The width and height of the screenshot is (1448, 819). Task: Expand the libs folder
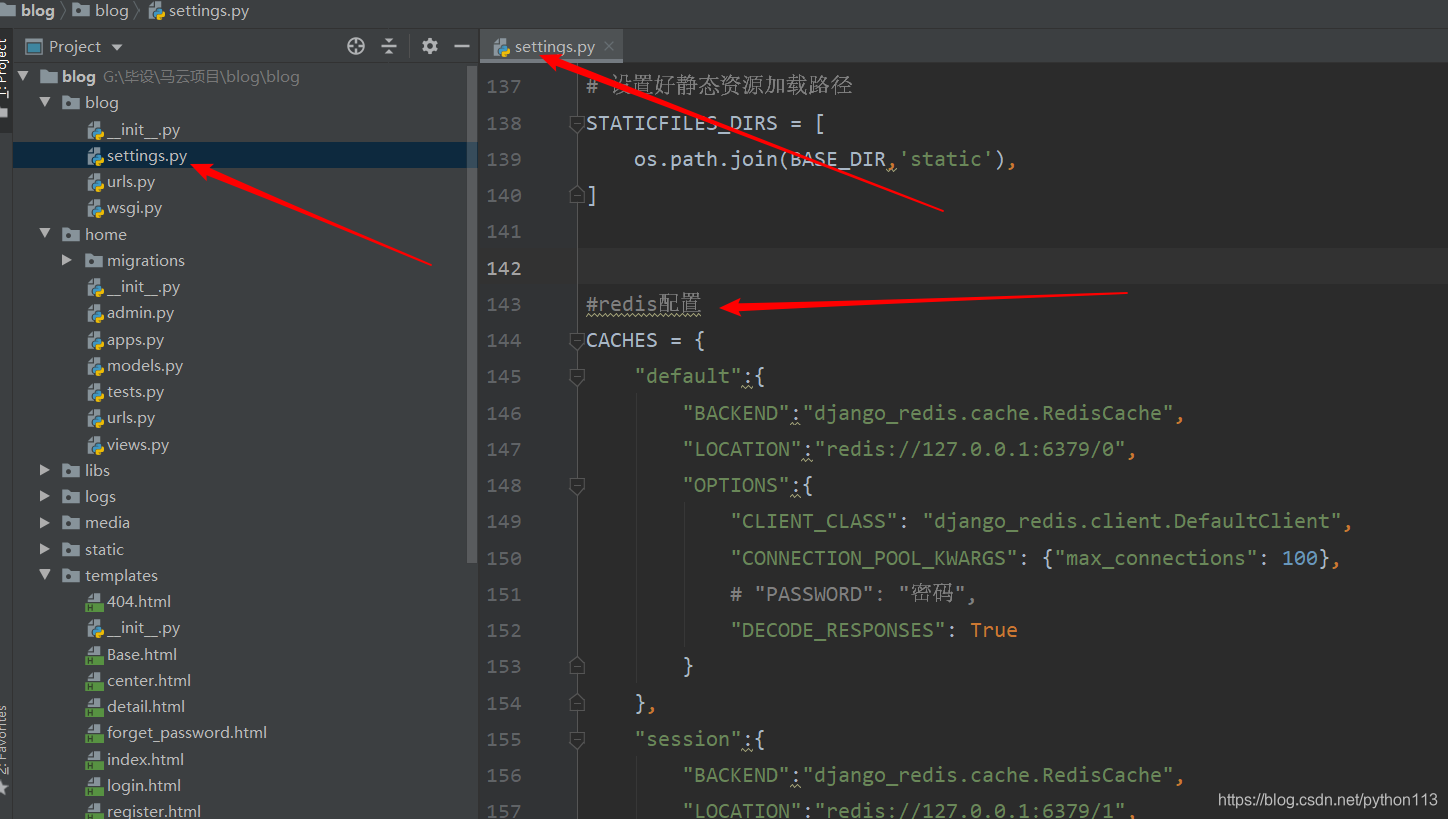tap(44, 470)
